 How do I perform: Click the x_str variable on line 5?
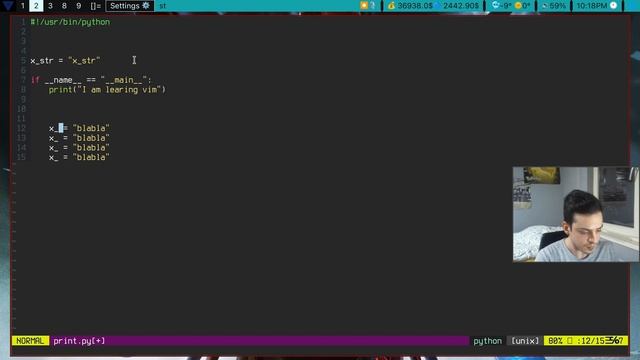pos(42,61)
